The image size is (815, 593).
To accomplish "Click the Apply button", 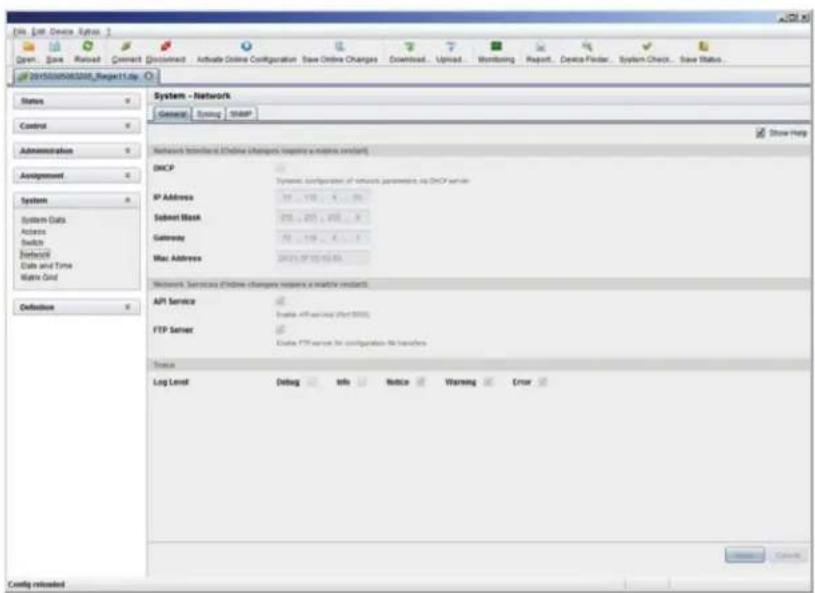I will click(x=744, y=555).
